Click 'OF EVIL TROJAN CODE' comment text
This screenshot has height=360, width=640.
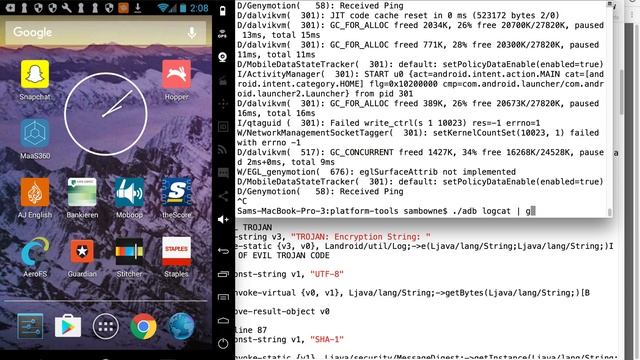[284, 256]
